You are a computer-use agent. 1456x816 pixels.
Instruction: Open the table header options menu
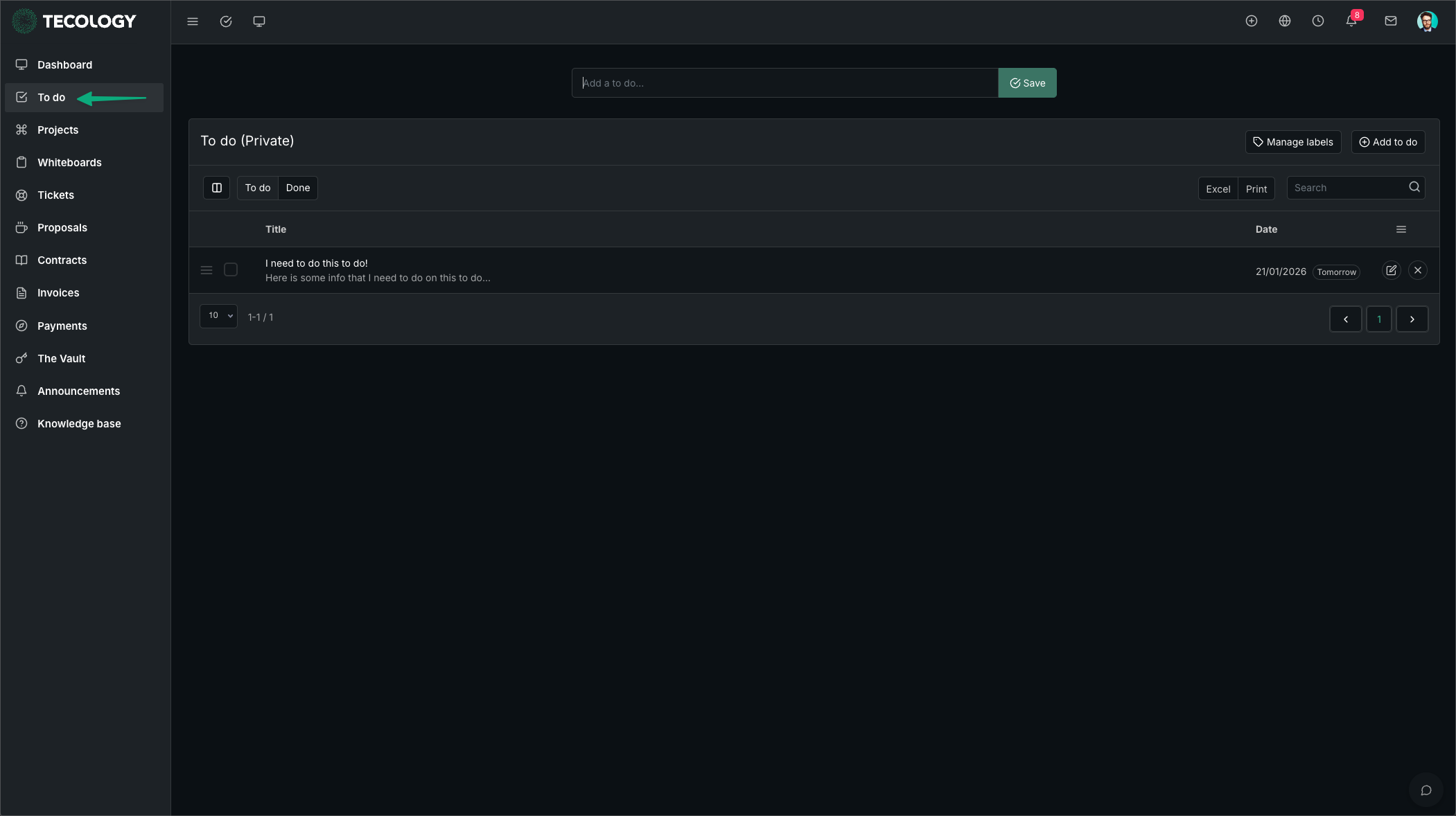tap(1401, 229)
